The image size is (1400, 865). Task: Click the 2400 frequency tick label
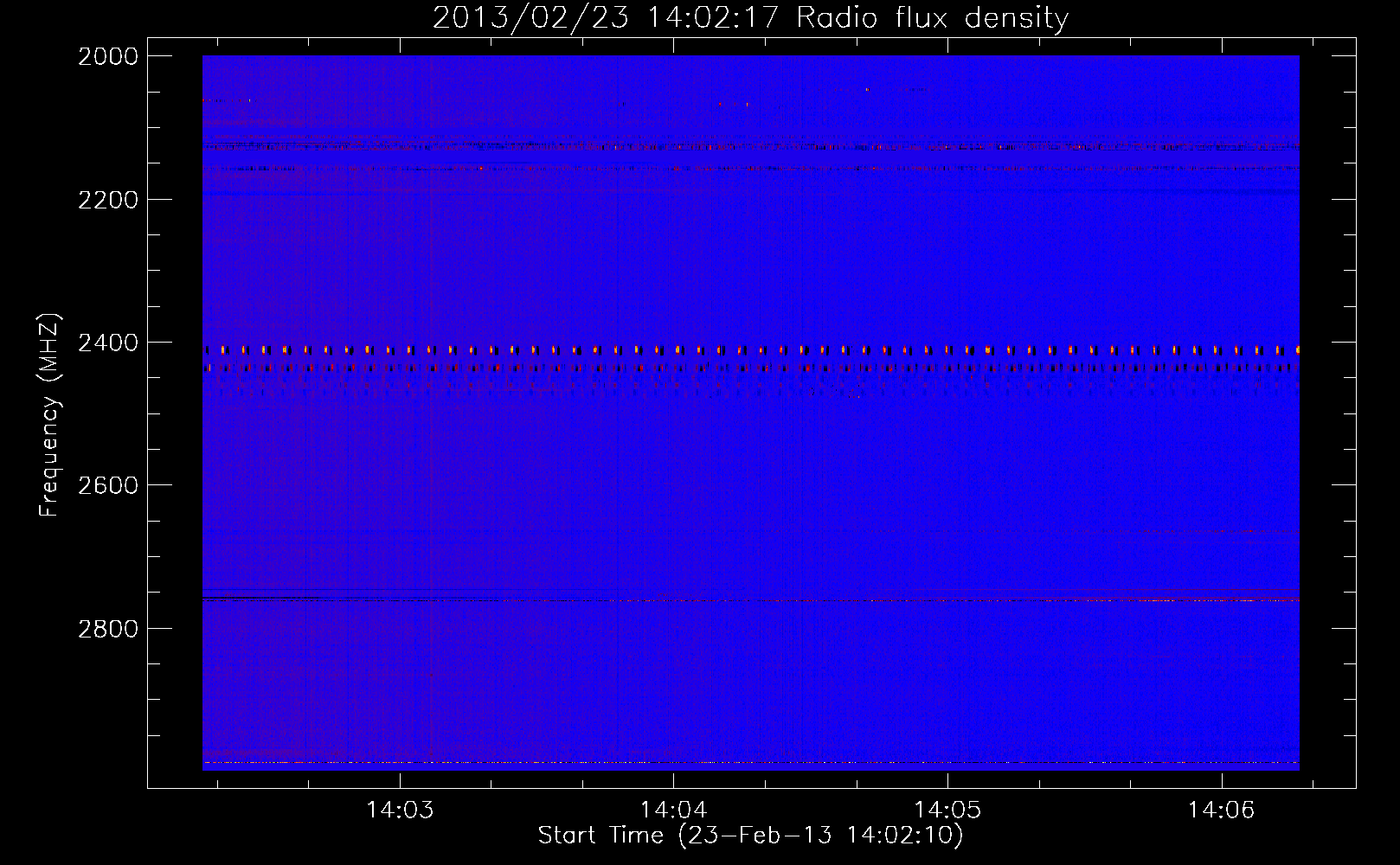tap(108, 343)
